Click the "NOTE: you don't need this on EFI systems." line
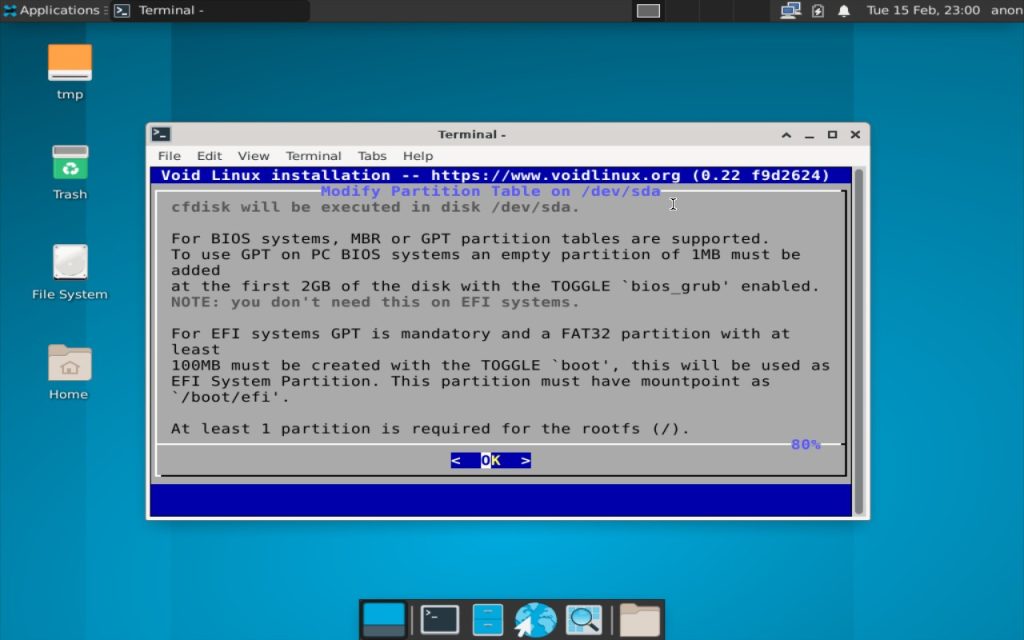1024x640 pixels. coord(375,302)
